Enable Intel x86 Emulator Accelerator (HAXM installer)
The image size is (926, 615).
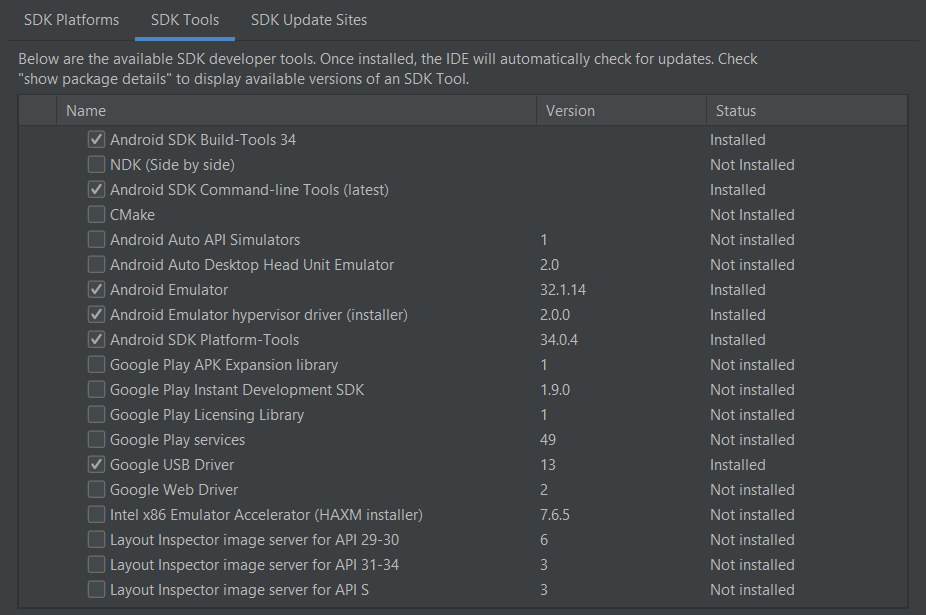[96, 514]
